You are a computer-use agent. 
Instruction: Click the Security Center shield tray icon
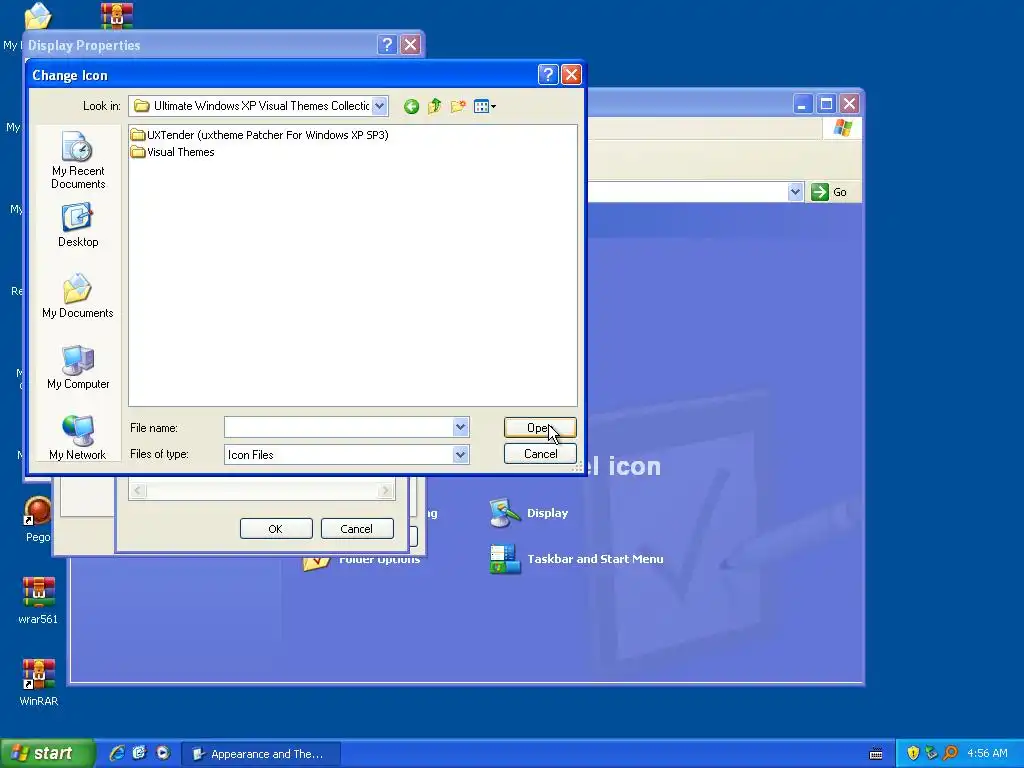coord(913,753)
